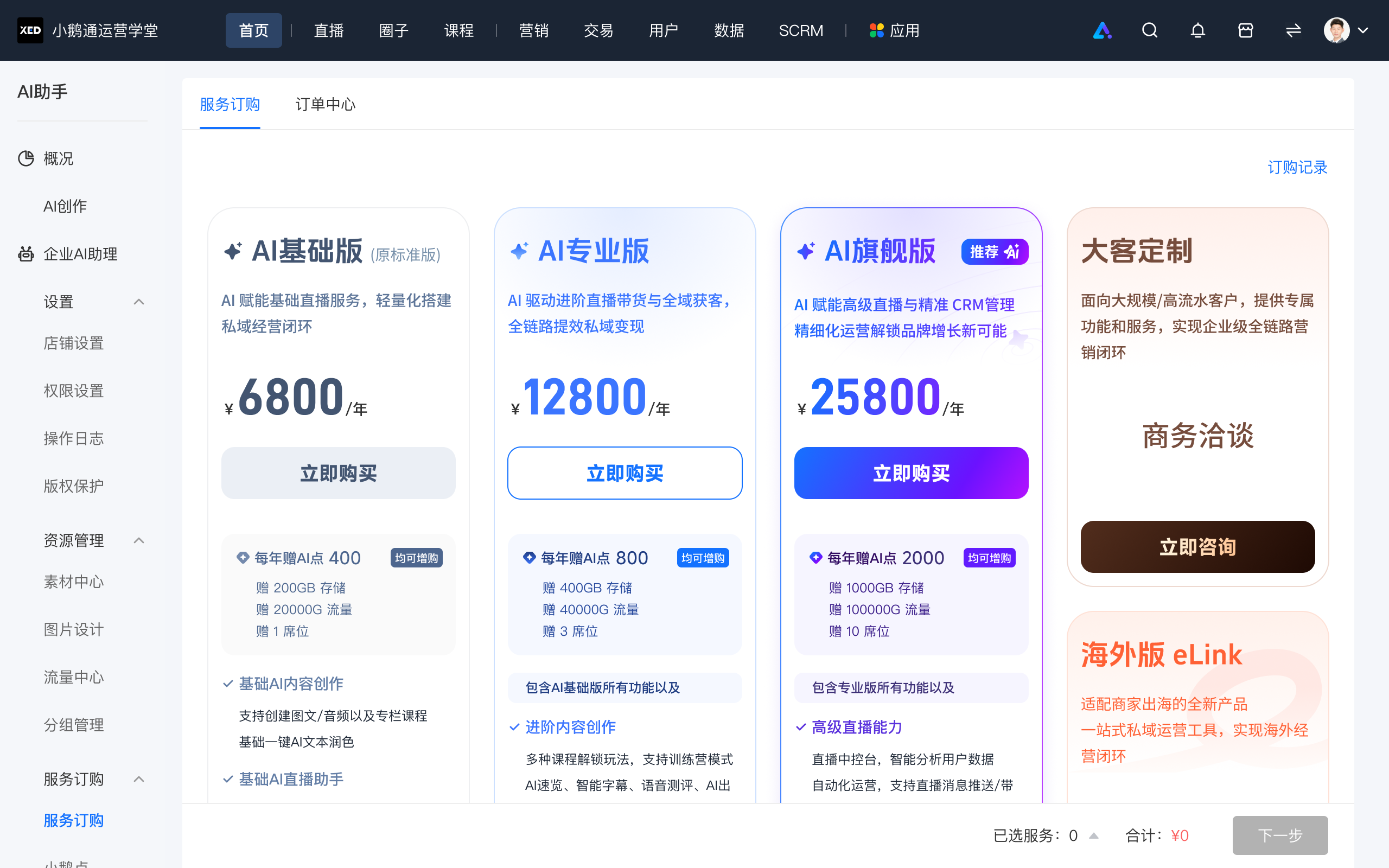1389x868 pixels.
Task: Buy the AI旗舰版 plan with 立即购买
Action: (x=911, y=473)
